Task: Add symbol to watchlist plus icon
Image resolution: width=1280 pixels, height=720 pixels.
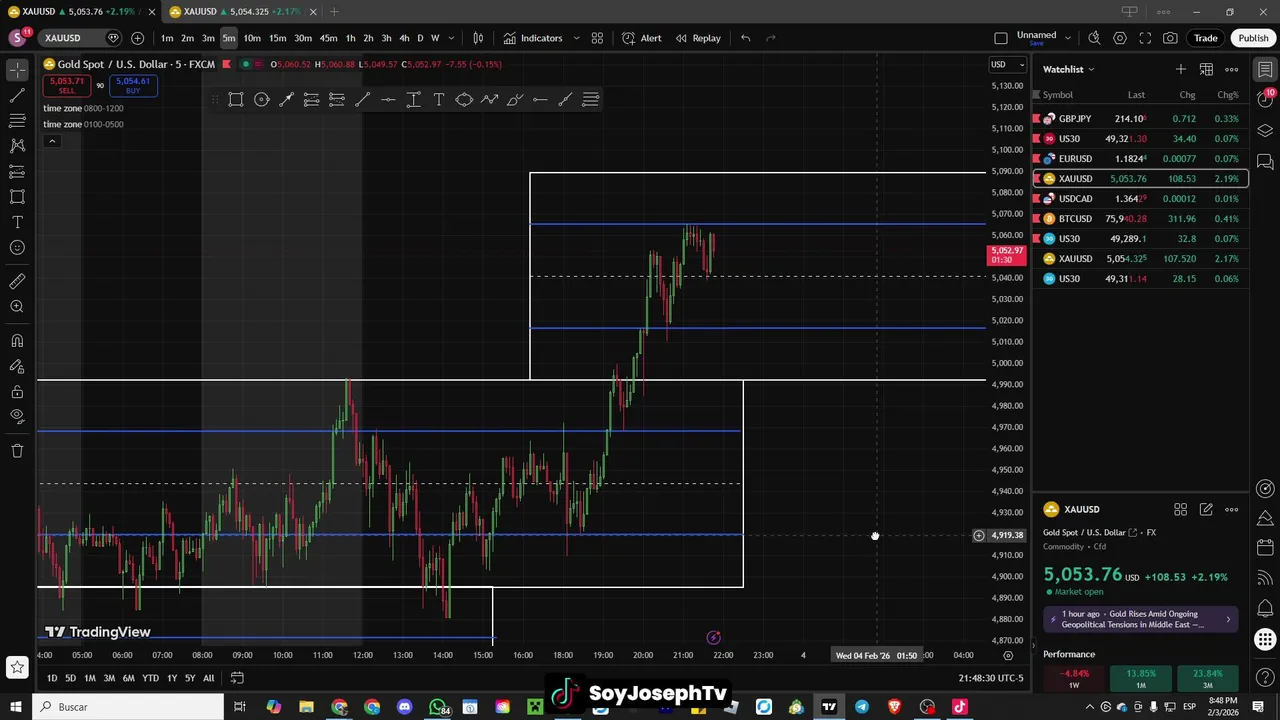Action: (1181, 69)
